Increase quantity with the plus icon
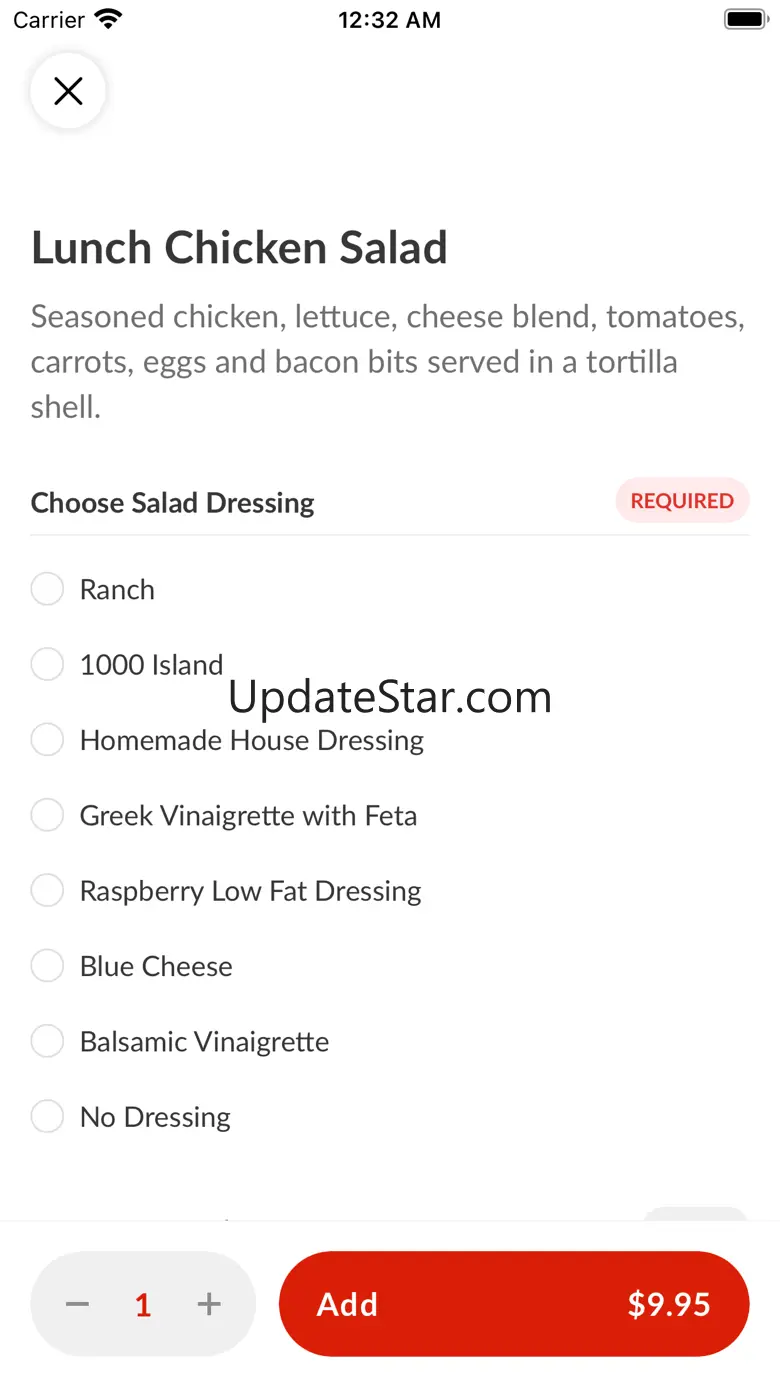Screen dimensions: 780x1387 coord(209,1304)
